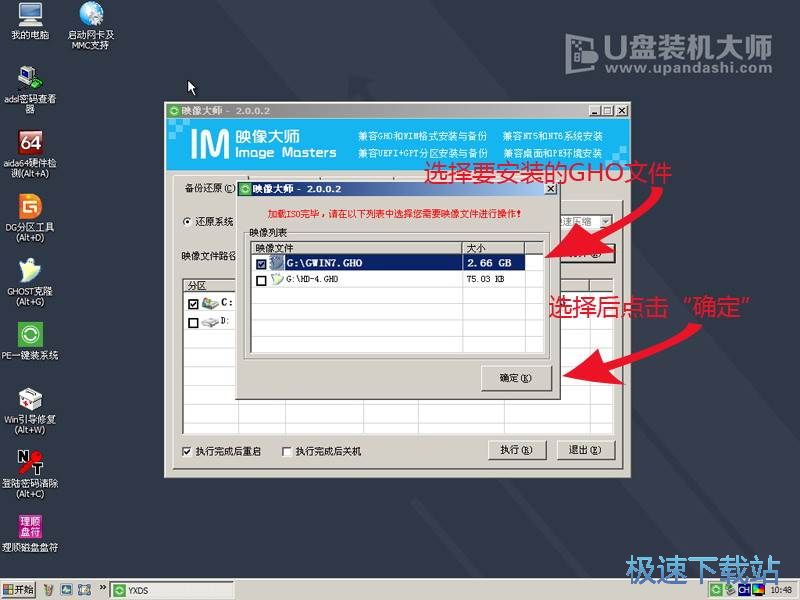
Task: Click the 分区 column header
Action: [210, 285]
